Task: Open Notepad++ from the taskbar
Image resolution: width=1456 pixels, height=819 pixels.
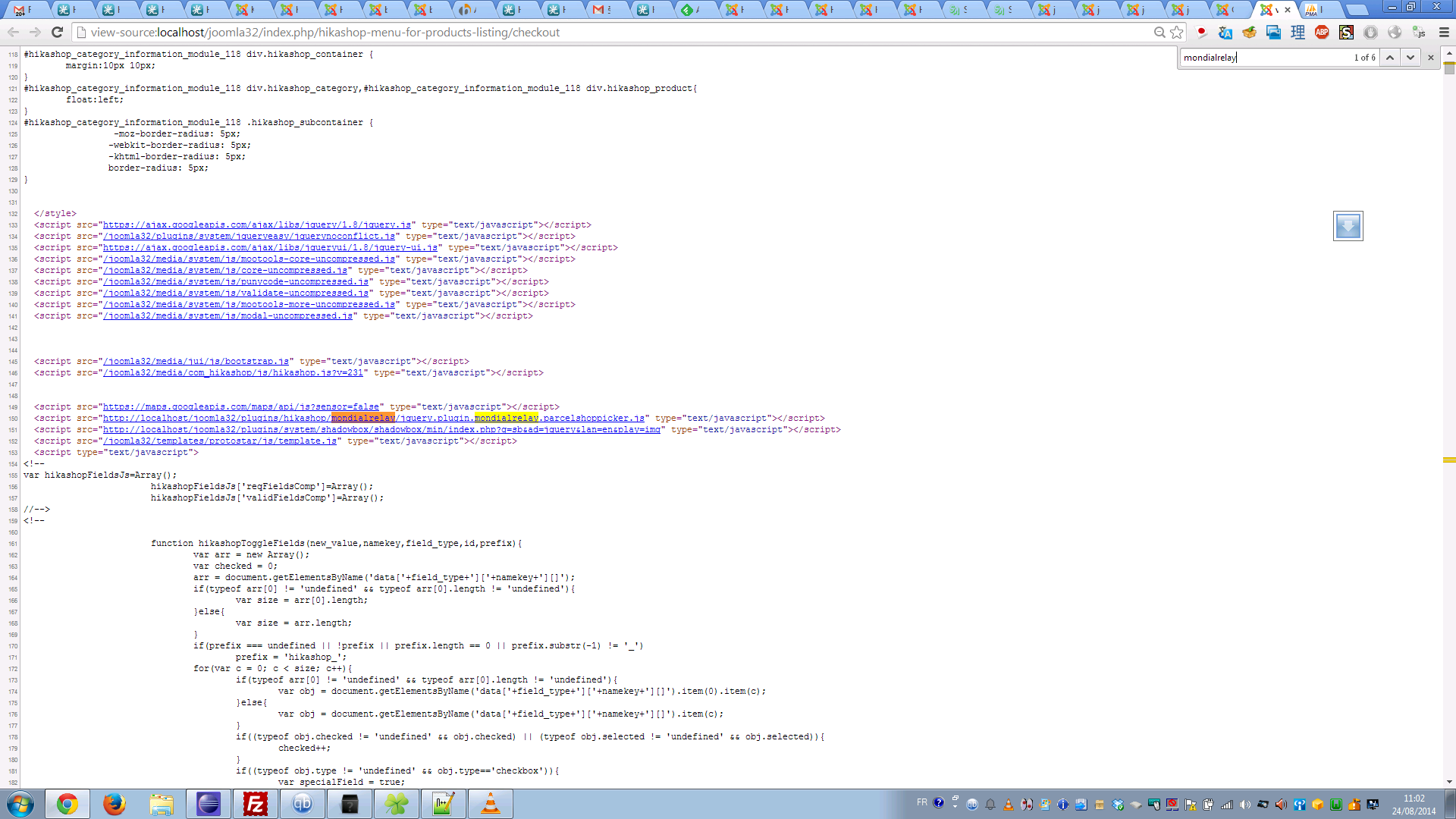Action: tap(444, 804)
